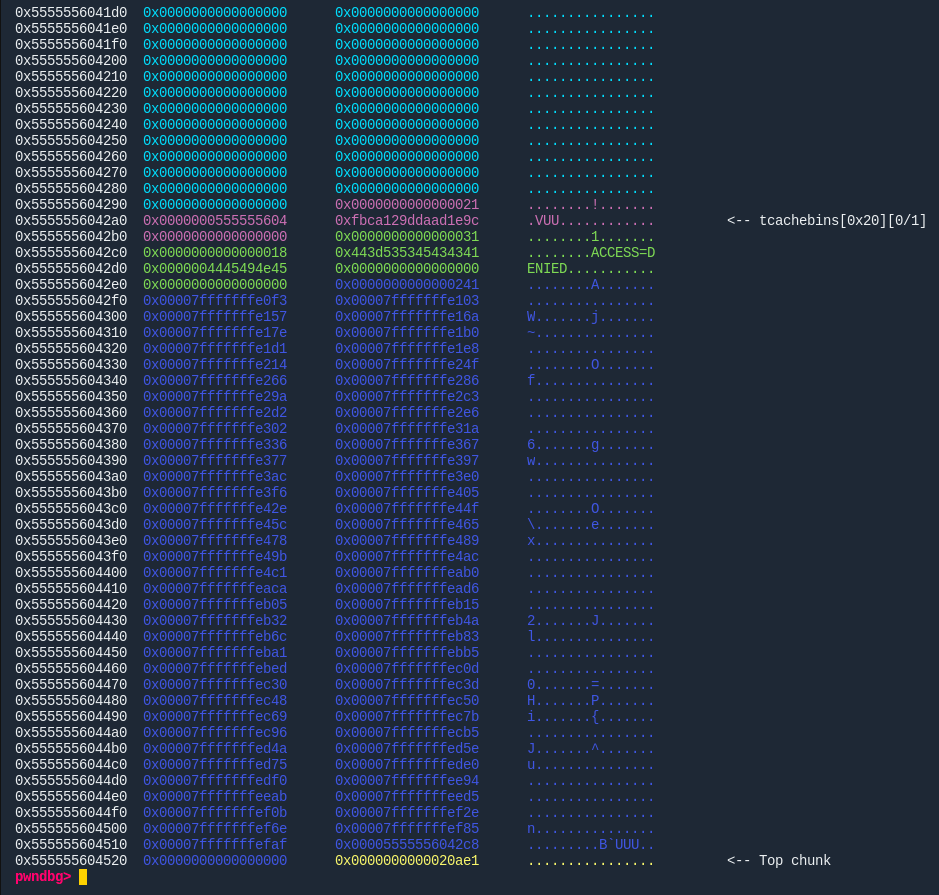The height and width of the screenshot is (895, 939).
Task: Click the address 0x5555556042d0
Action: tap(71, 268)
